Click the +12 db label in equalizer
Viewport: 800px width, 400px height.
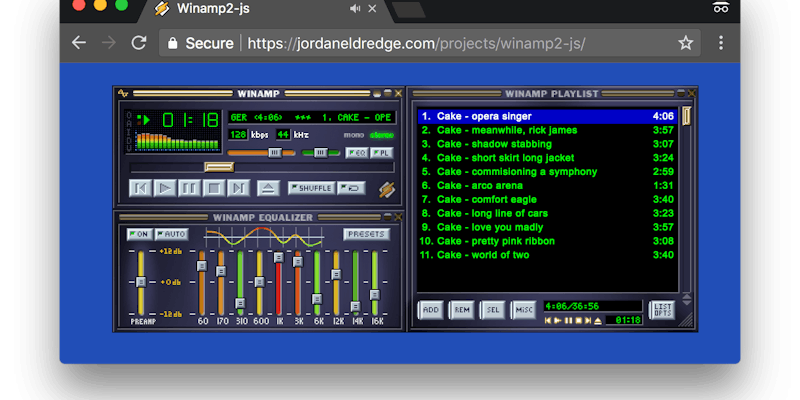pyautogui.click(x=170, y=251)
